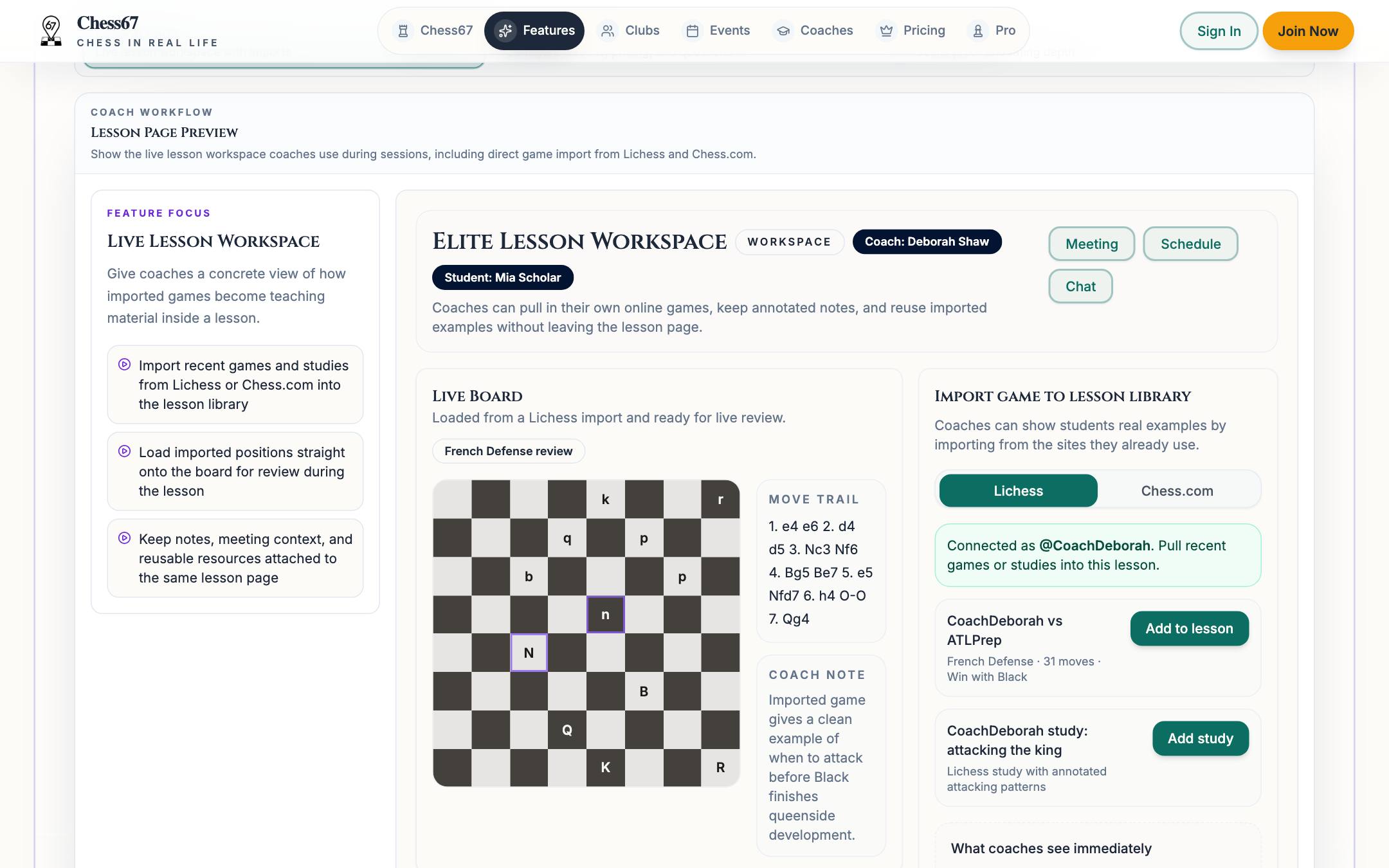This screenshot has height=868, width=1389.
Task: Click the people icon beside Clubs
Action: [x=608, y=31]
